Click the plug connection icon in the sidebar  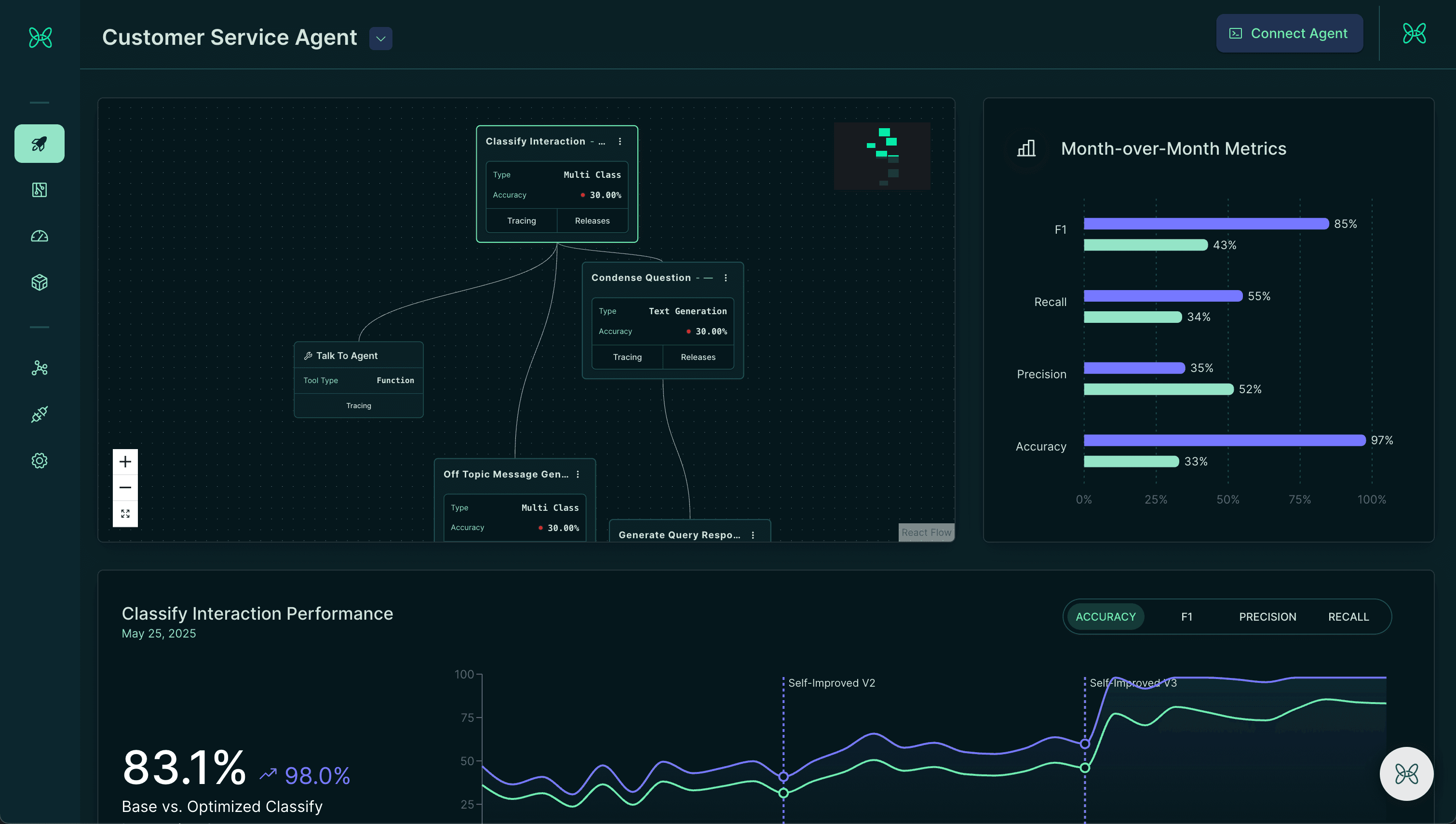(x=39, y=414)
